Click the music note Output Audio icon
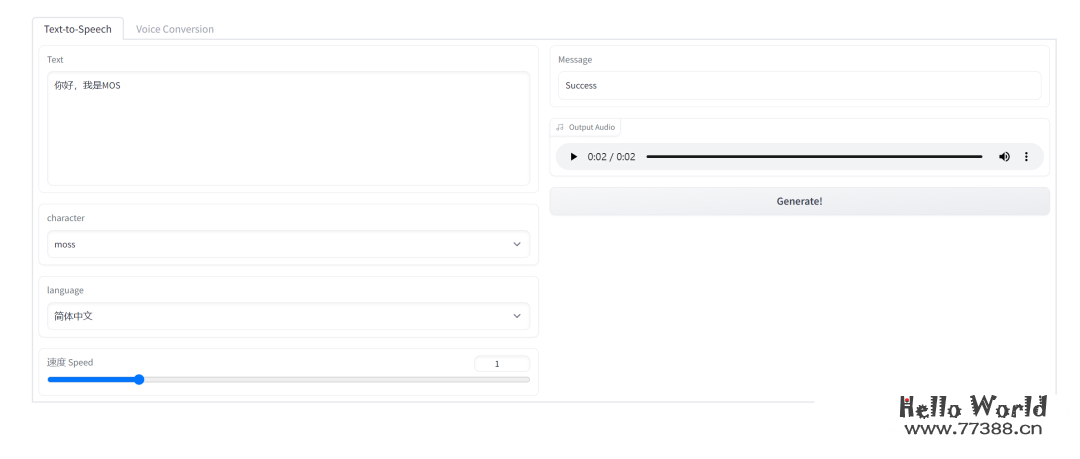The image size is (1080, 459). tap(560, 127)
